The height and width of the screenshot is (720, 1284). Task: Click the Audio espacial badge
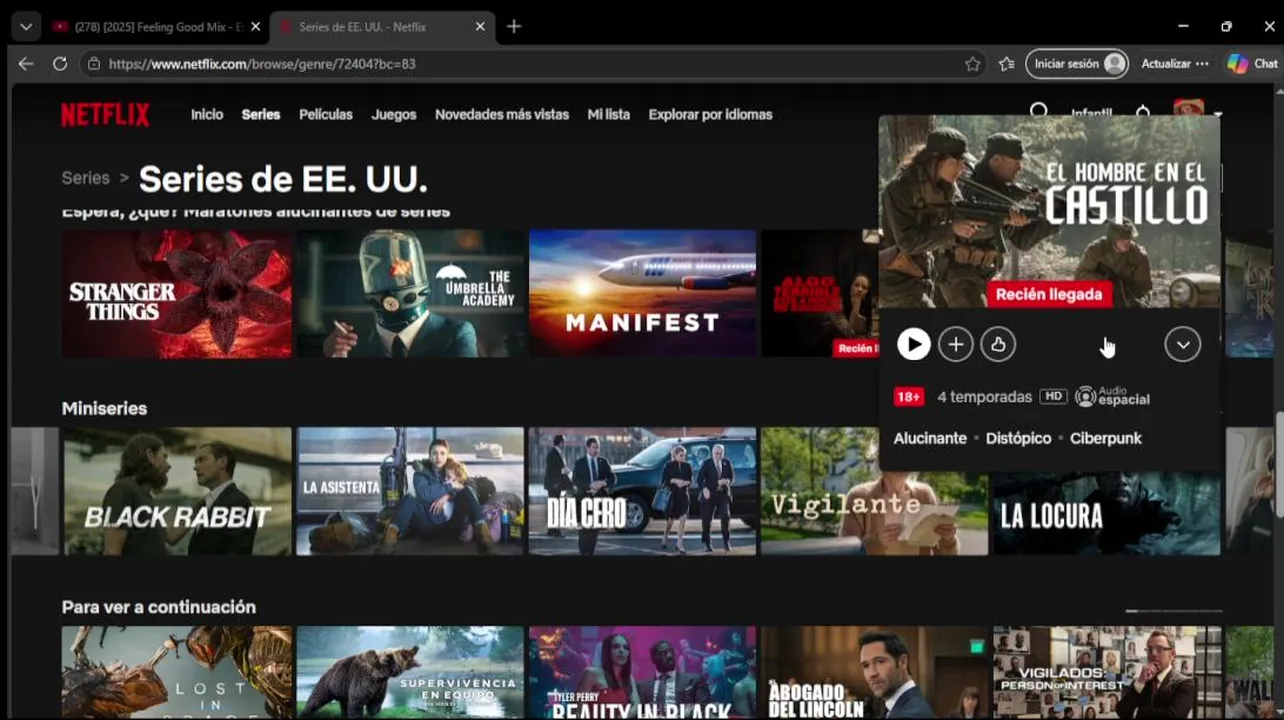(1112, 397)
